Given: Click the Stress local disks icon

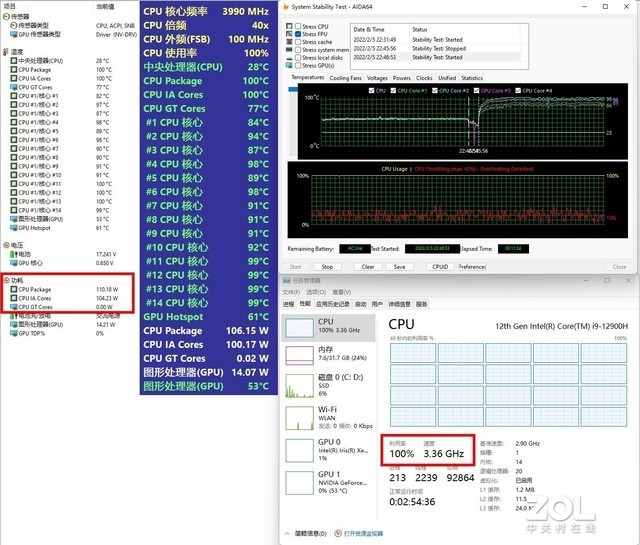Looking at the screenshot, I should pos(289,58).
